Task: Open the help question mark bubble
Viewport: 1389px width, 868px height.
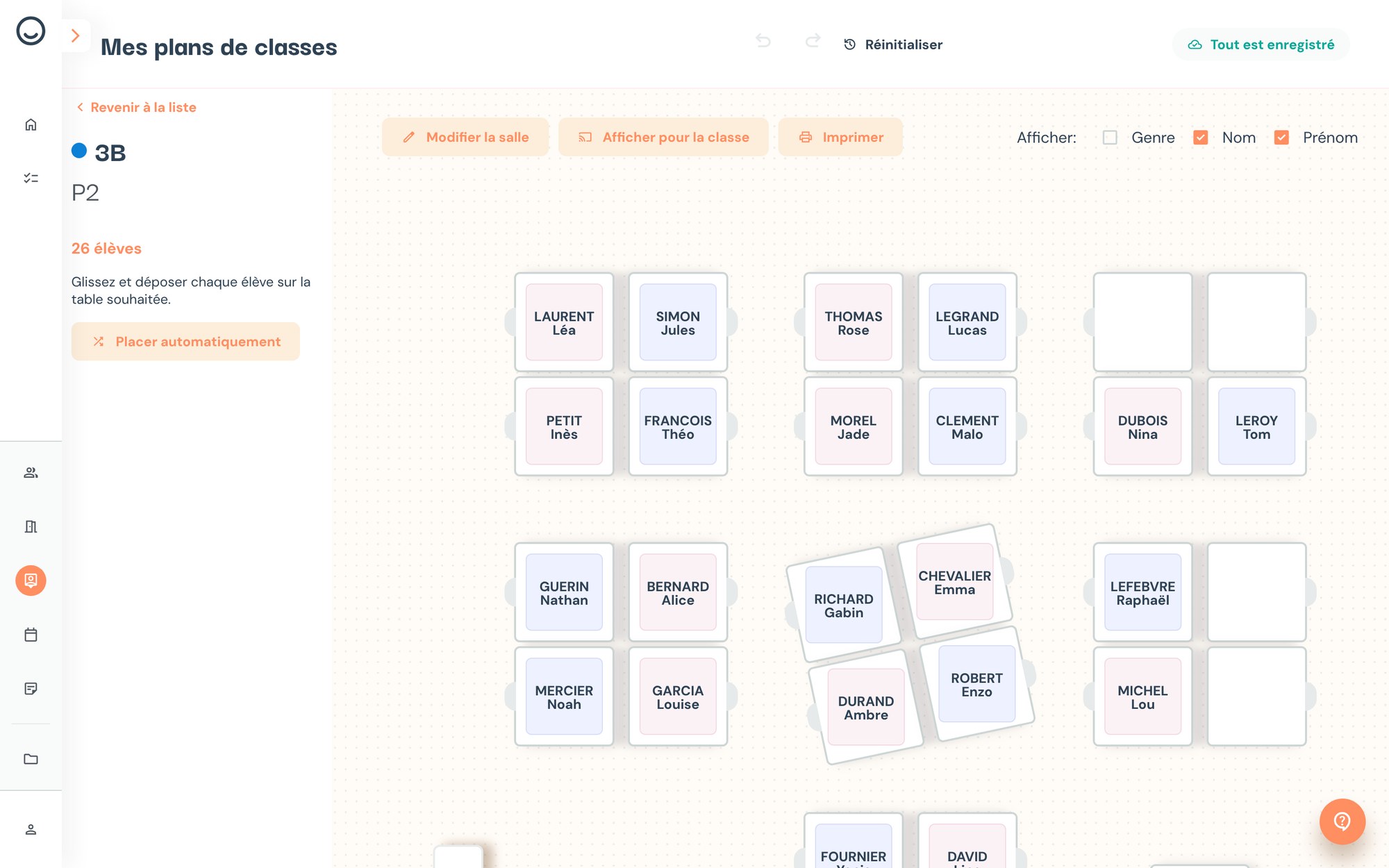Action: (1342, 821)
